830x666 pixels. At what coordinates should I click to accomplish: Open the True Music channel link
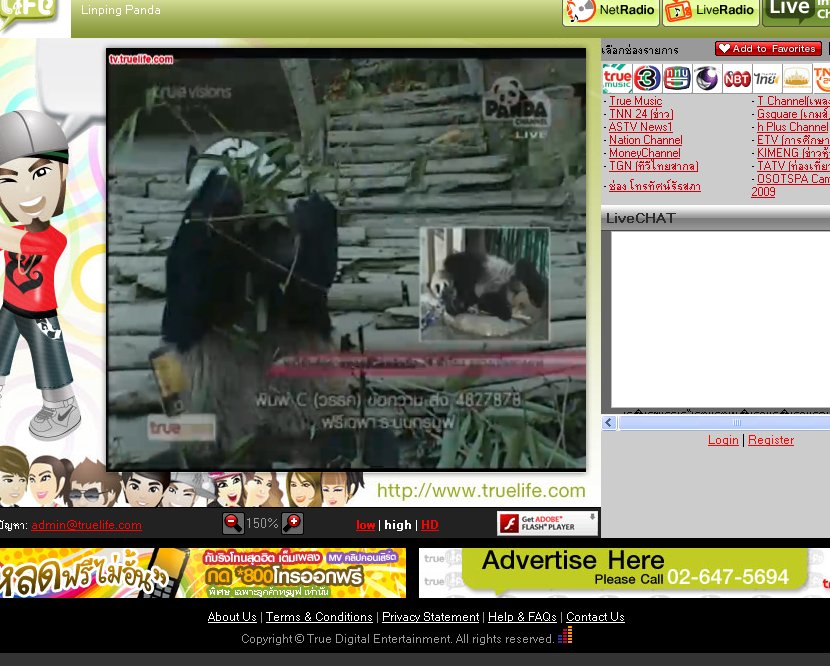tap(635, 101)
